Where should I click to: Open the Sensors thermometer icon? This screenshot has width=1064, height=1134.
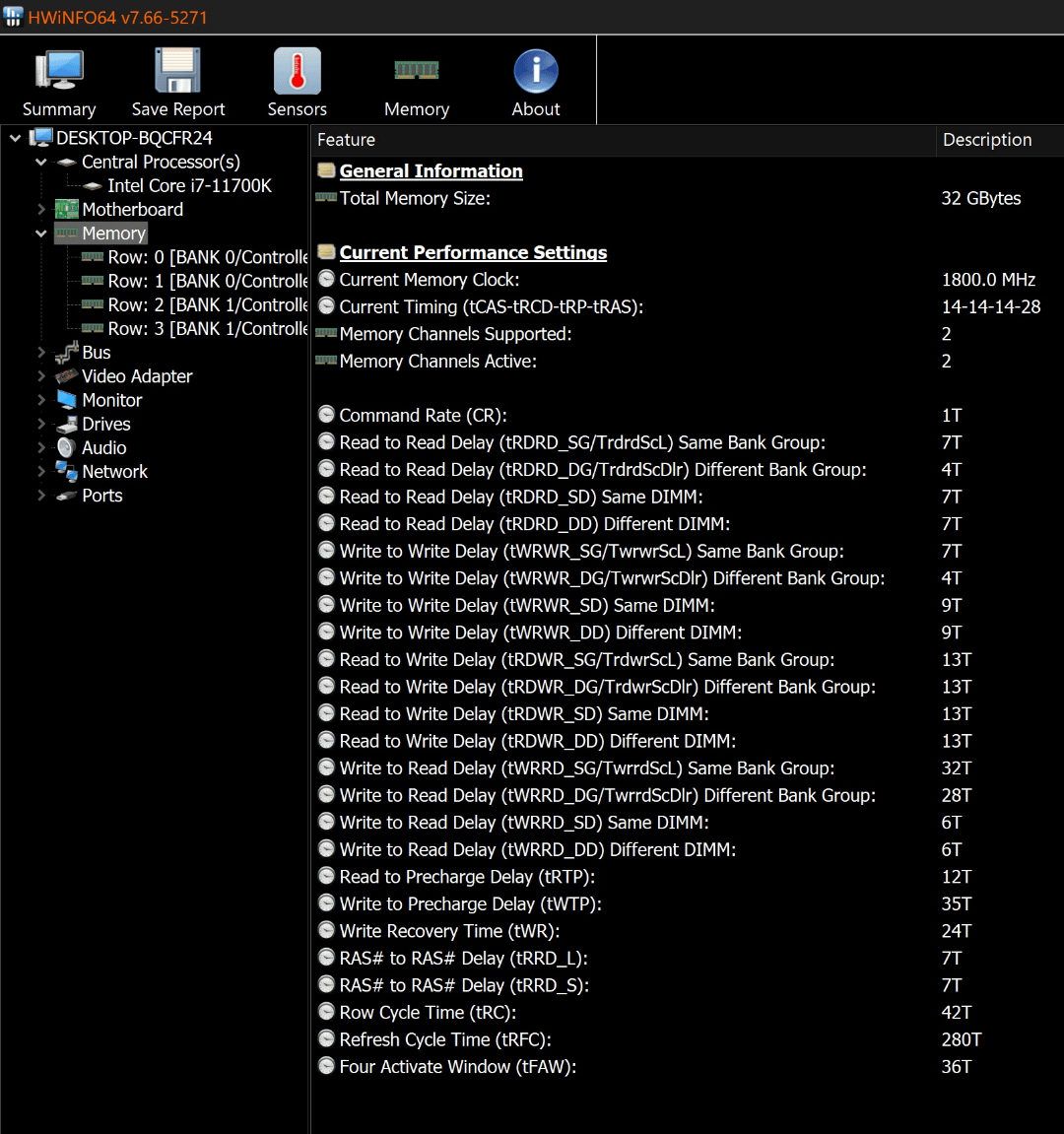click(297, 70)
